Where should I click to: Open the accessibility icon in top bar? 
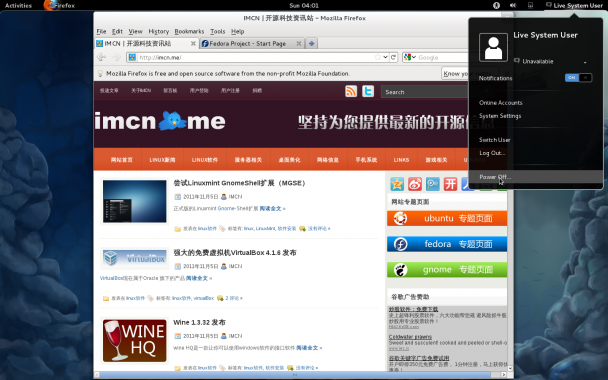[496, 5]
